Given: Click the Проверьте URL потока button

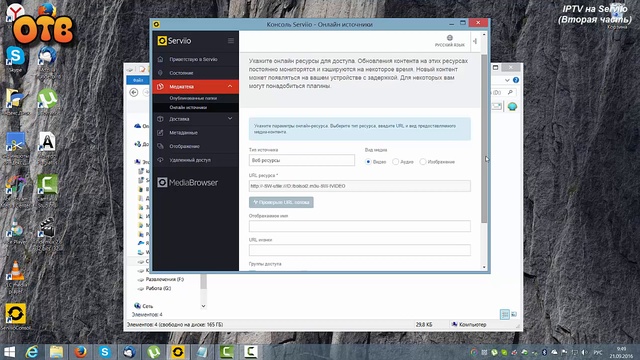Looking at the screenshot, I should [281, 202].
